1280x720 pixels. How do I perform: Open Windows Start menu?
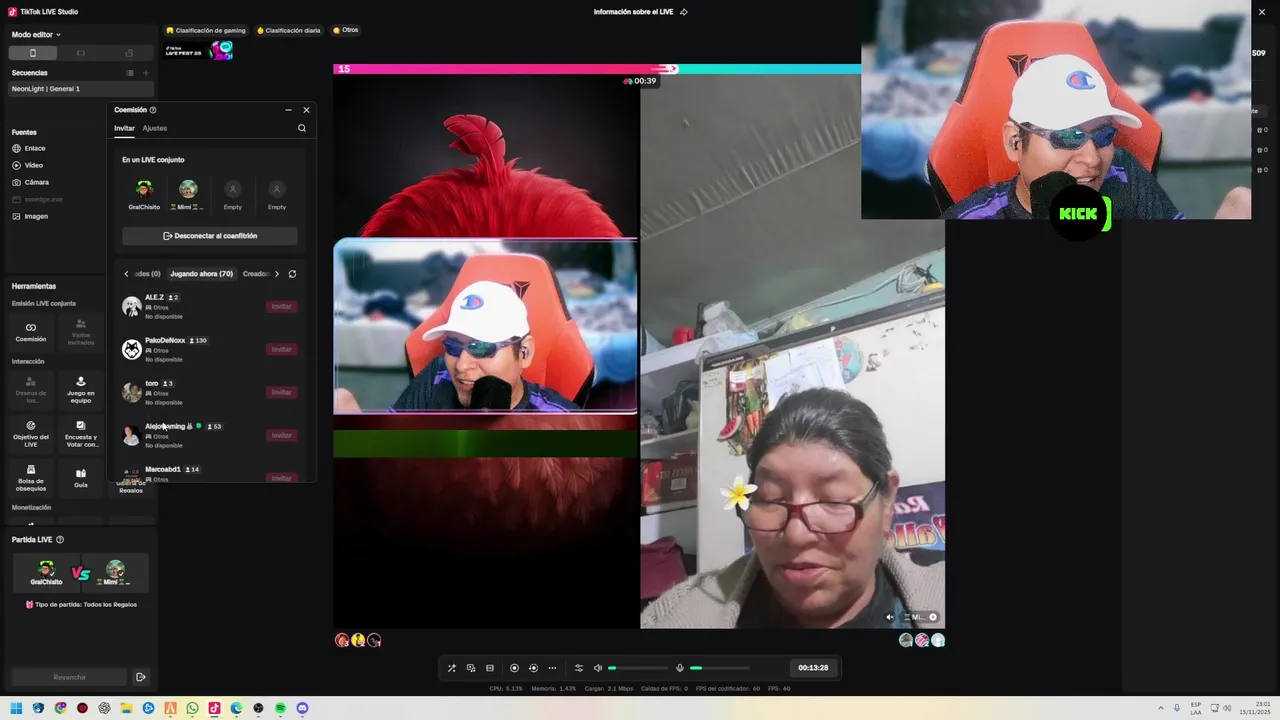pyautogui.click(x=16, y=708)
